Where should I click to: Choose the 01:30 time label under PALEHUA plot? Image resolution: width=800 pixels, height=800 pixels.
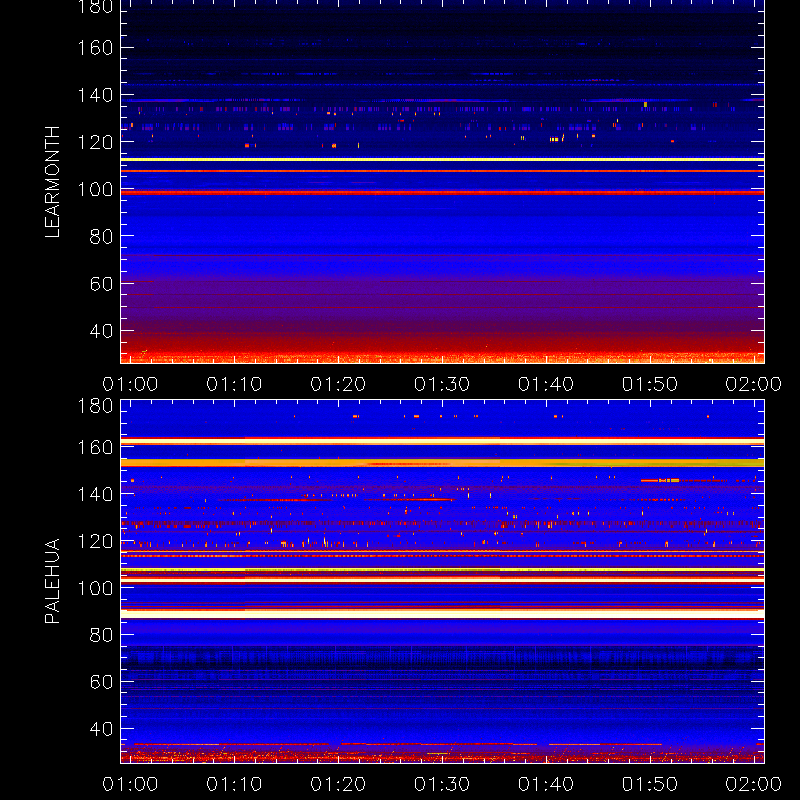442,784
